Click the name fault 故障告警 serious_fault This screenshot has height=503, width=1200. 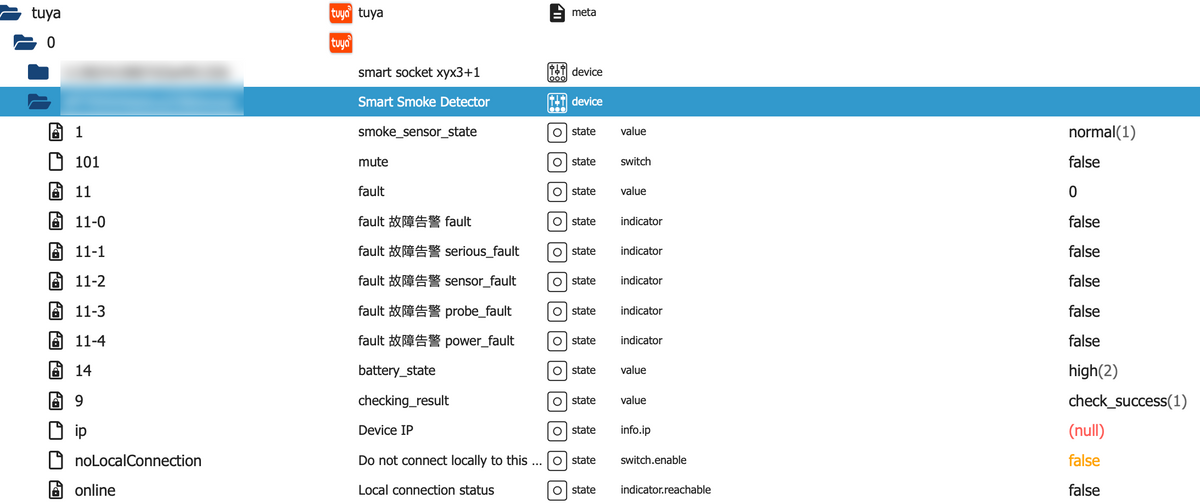point(438,251)
